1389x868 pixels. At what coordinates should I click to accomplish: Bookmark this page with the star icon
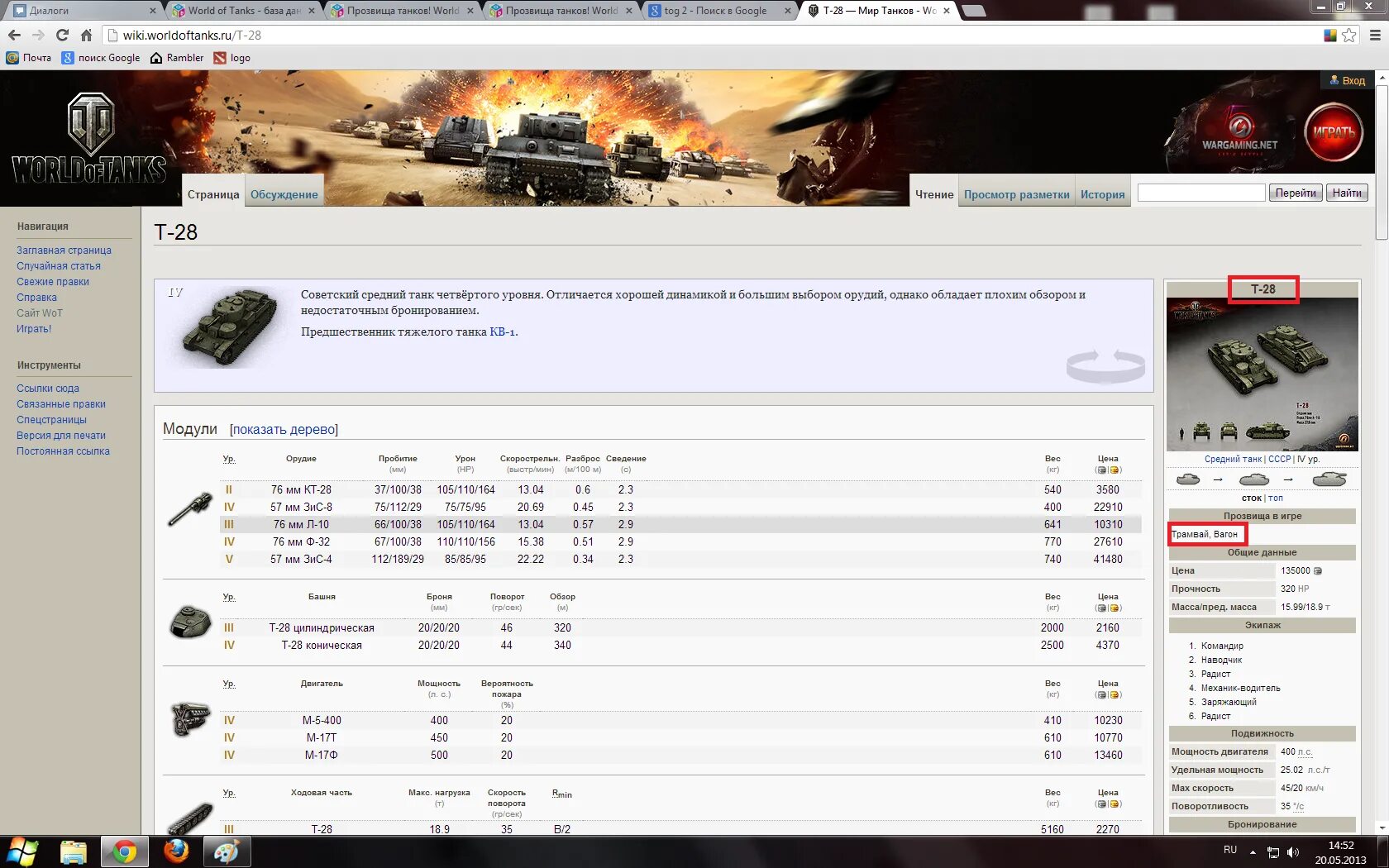[1349, 35]
